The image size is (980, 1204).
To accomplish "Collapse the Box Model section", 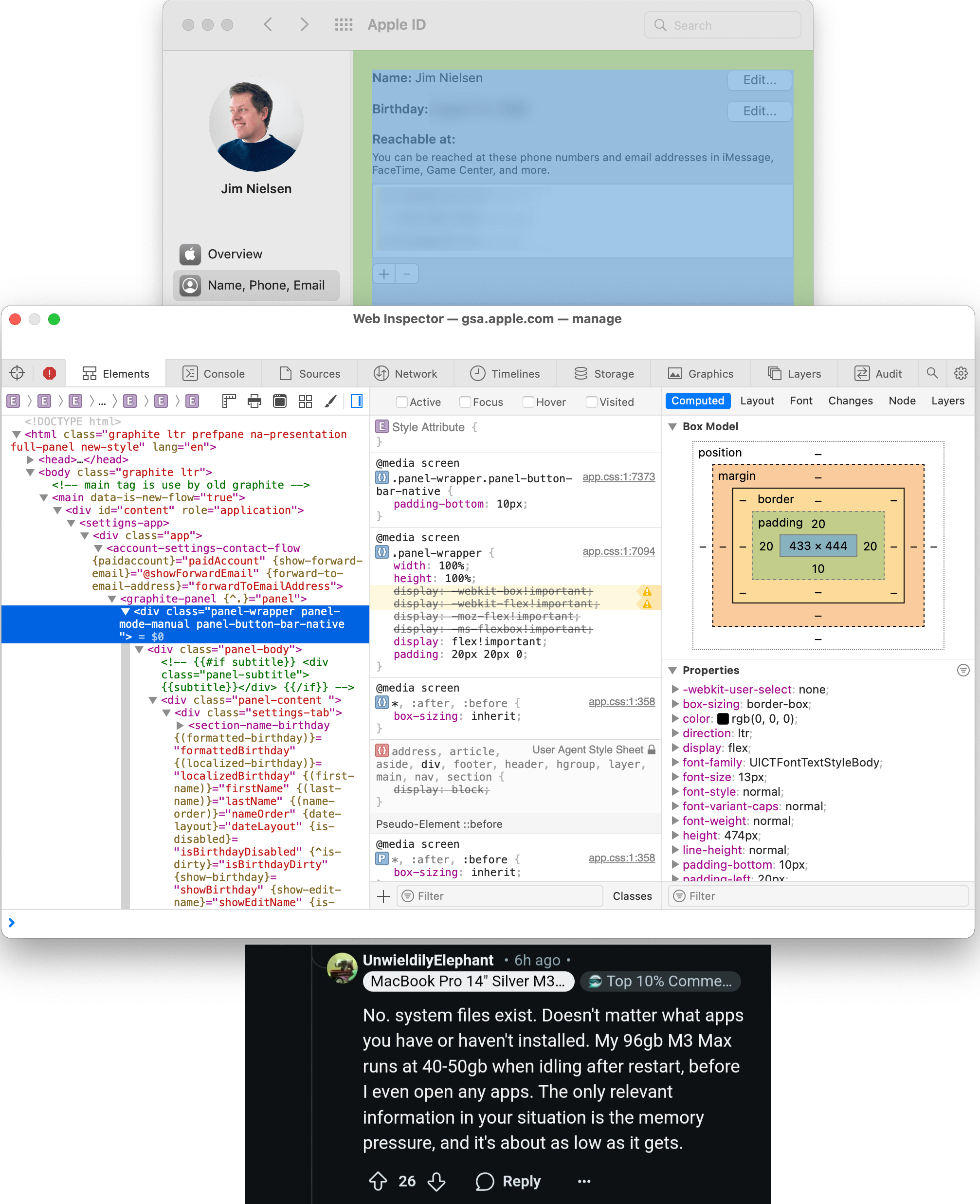I will 672,427.
